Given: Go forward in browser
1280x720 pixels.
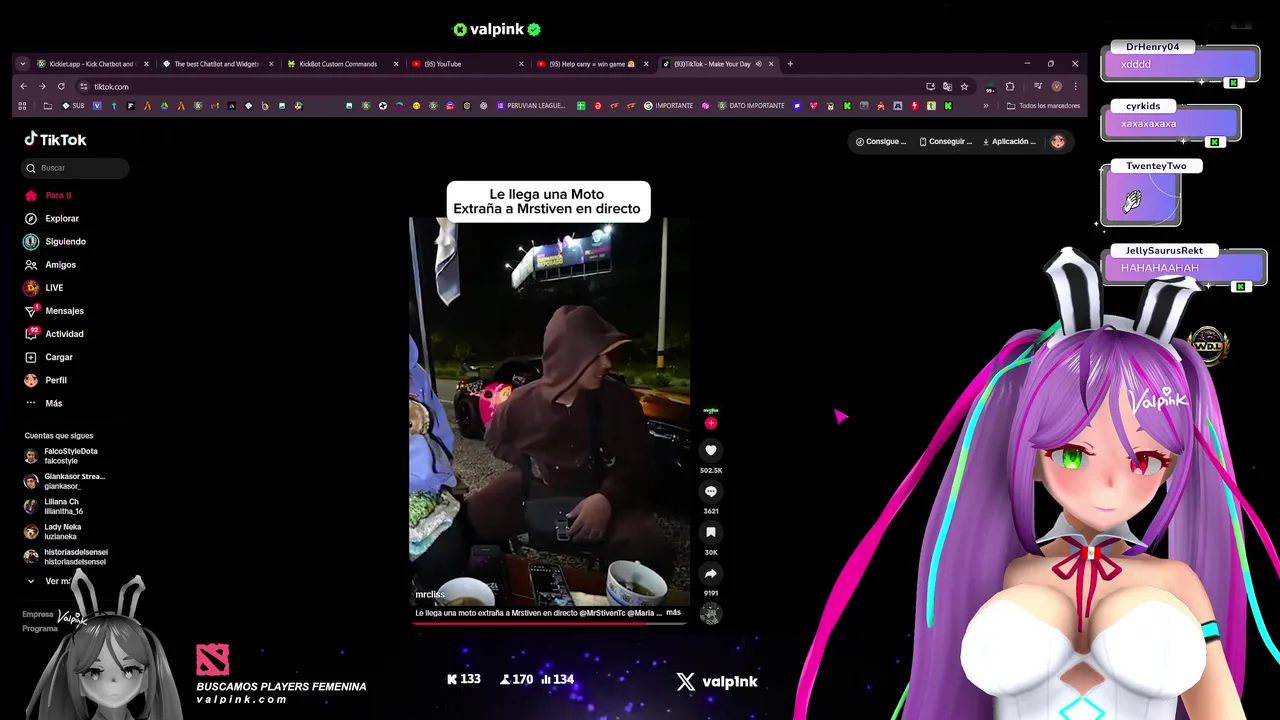Looking at the screenshot, I should click(42, 86).
